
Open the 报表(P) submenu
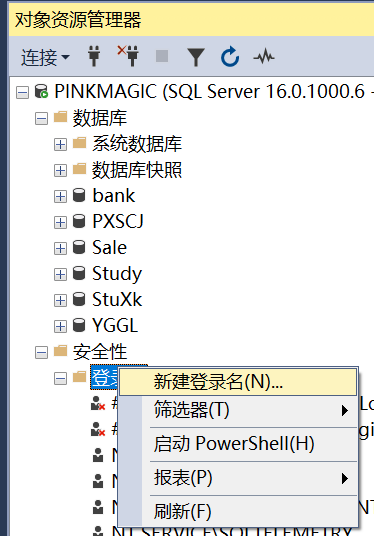click(x=238, y=478)
